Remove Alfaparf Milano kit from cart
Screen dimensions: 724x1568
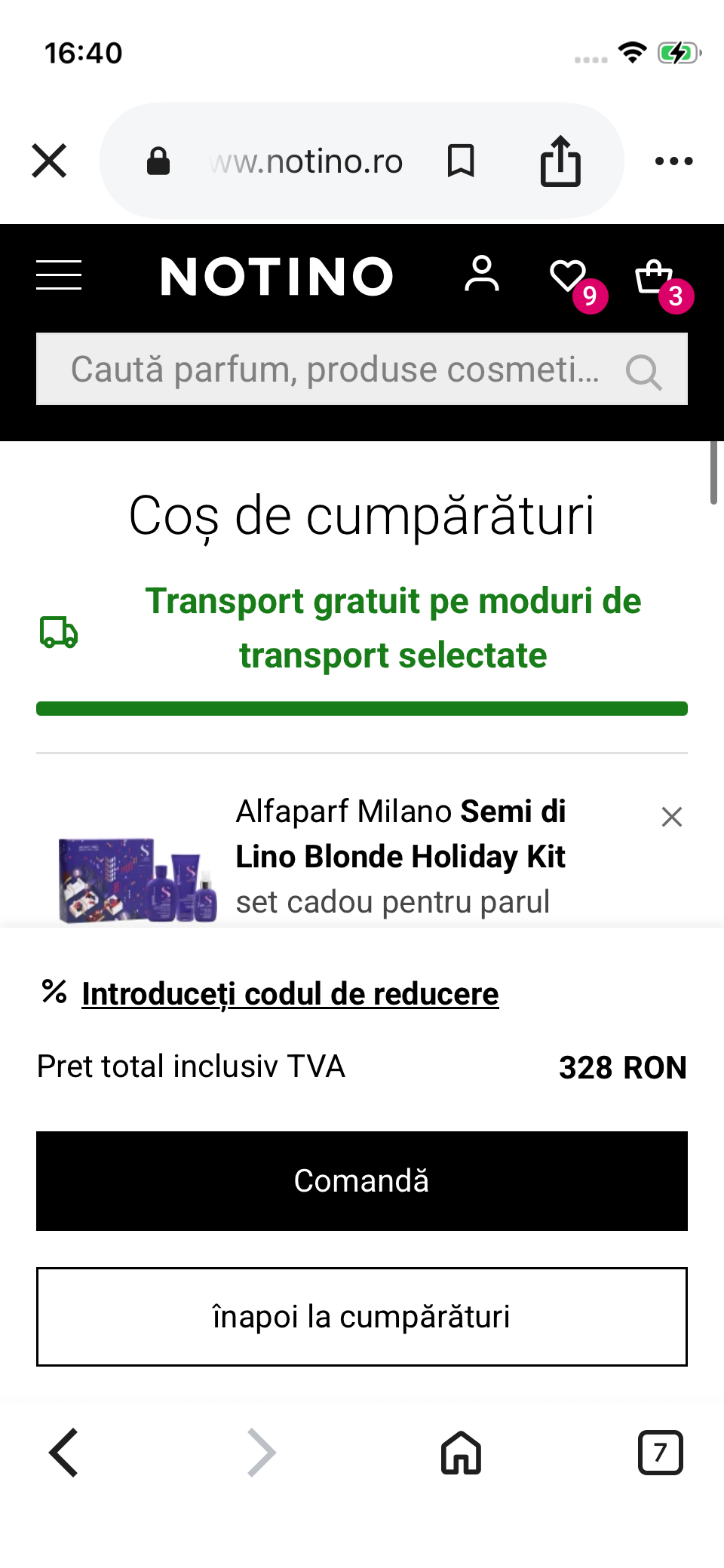pyautogui.click(x=671, y=817)
